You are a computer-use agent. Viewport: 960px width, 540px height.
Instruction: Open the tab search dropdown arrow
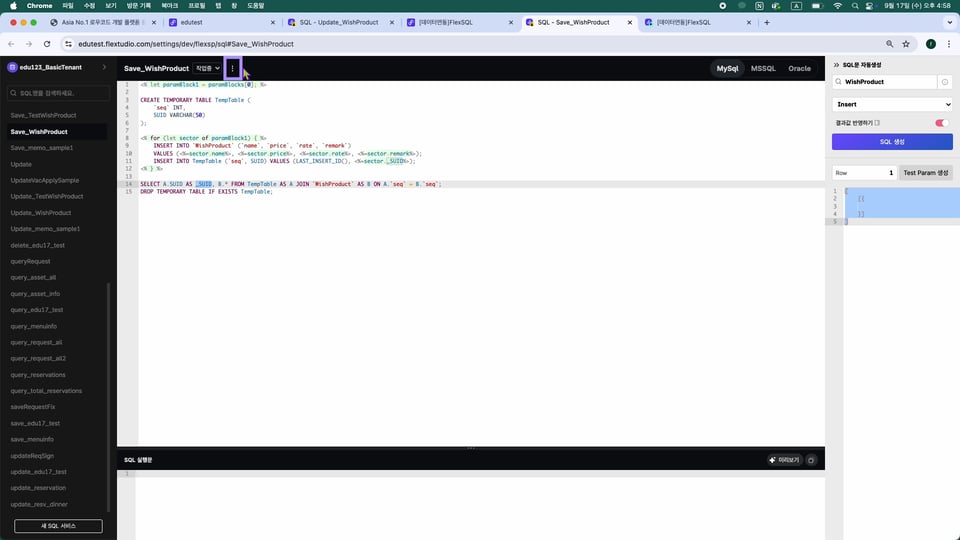pyautogui.click(x=949, y=23)
